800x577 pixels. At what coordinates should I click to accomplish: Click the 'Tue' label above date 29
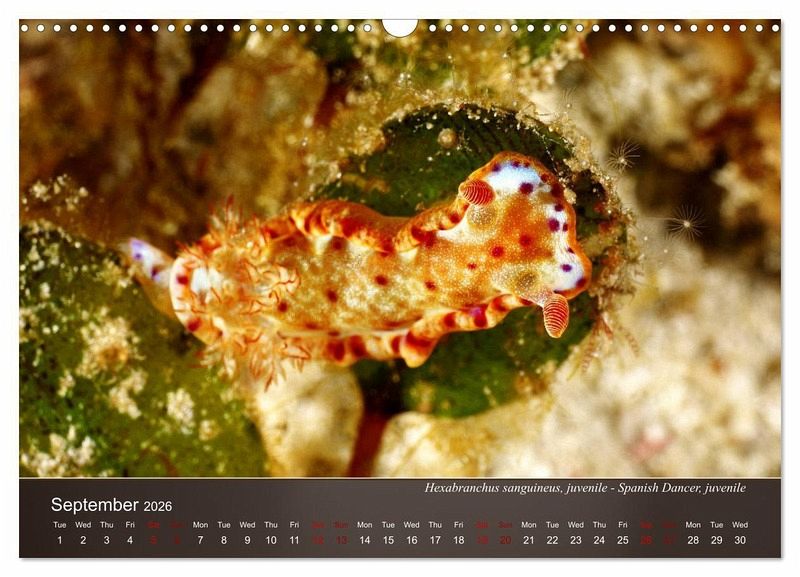click(717, 524)
